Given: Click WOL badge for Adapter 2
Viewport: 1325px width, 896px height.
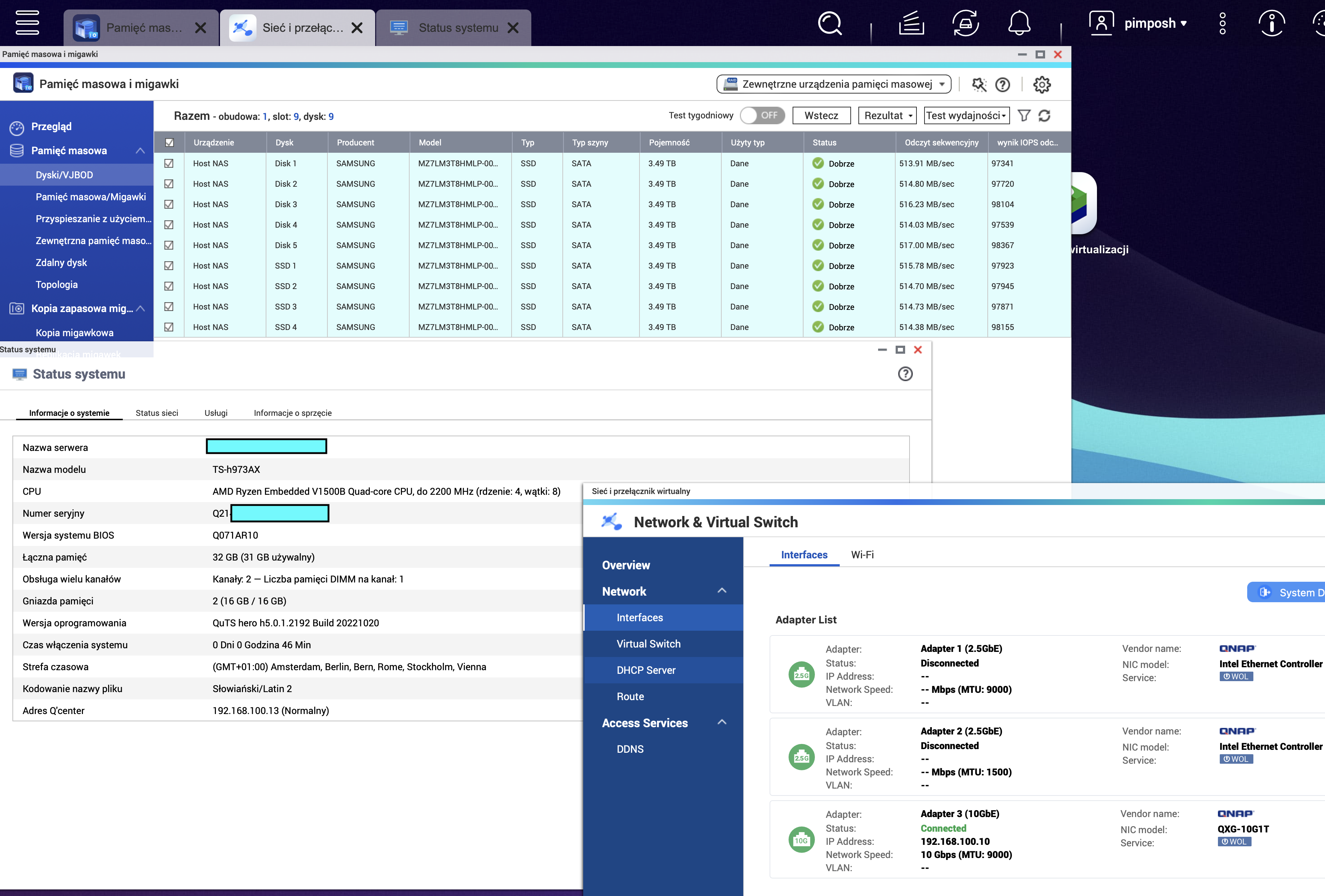Looking at the screenshot, I should point(1235,759).
